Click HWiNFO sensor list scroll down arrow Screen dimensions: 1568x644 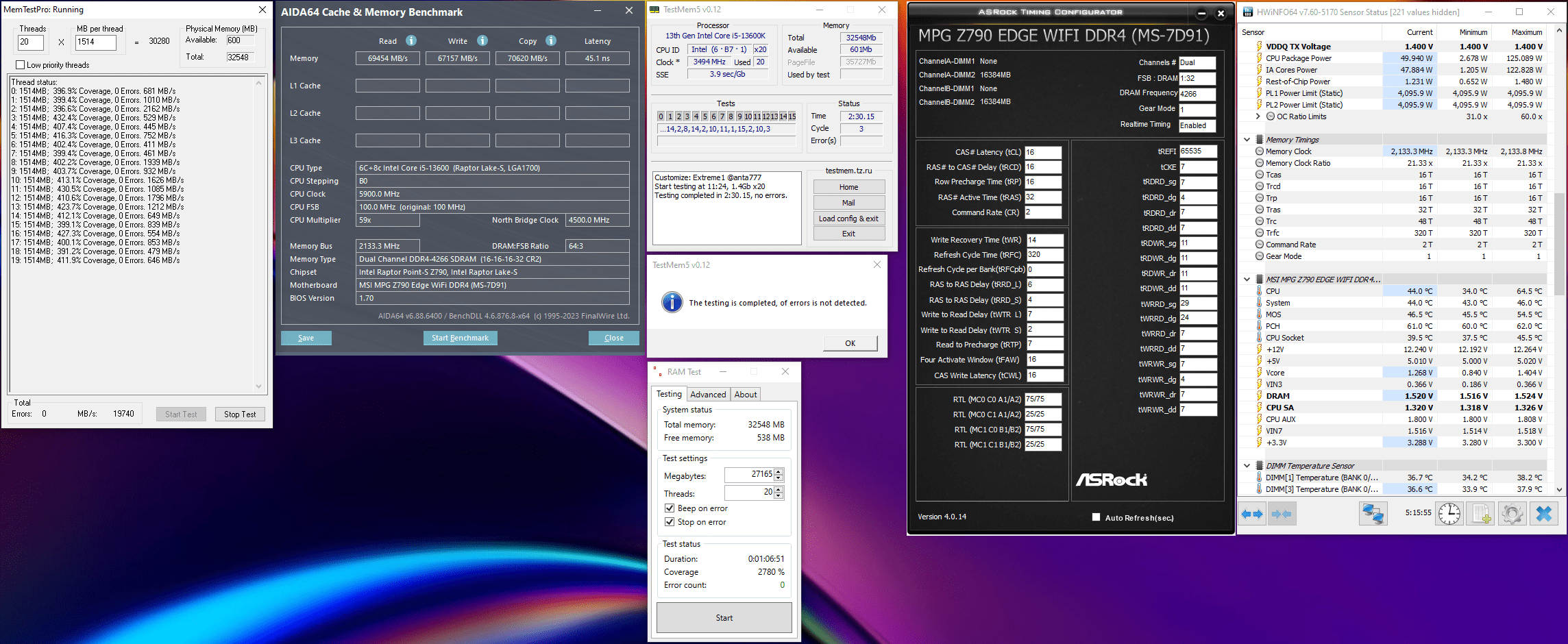(1560, 490)
